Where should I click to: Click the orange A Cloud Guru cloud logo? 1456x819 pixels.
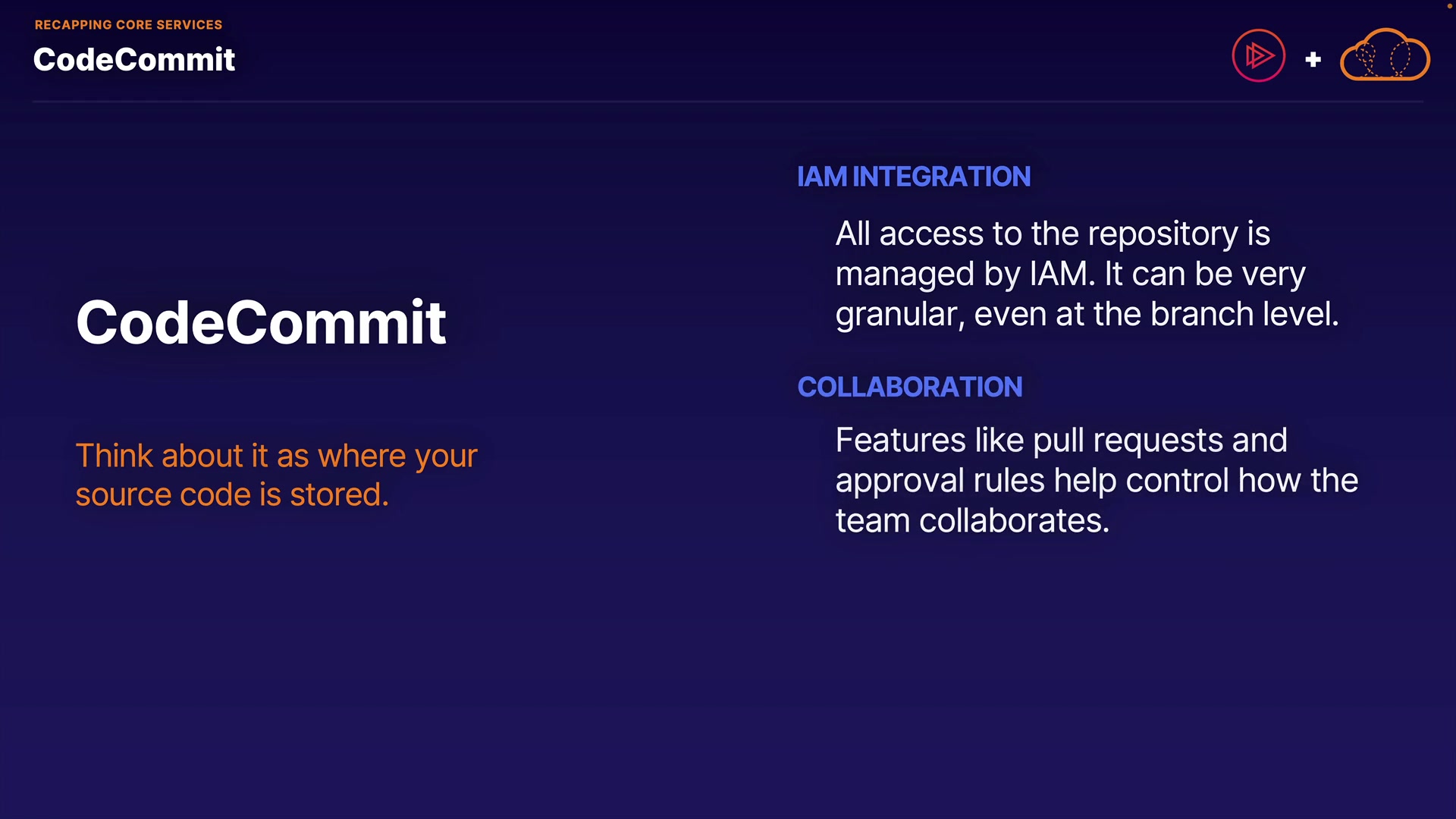[1385, 55]
